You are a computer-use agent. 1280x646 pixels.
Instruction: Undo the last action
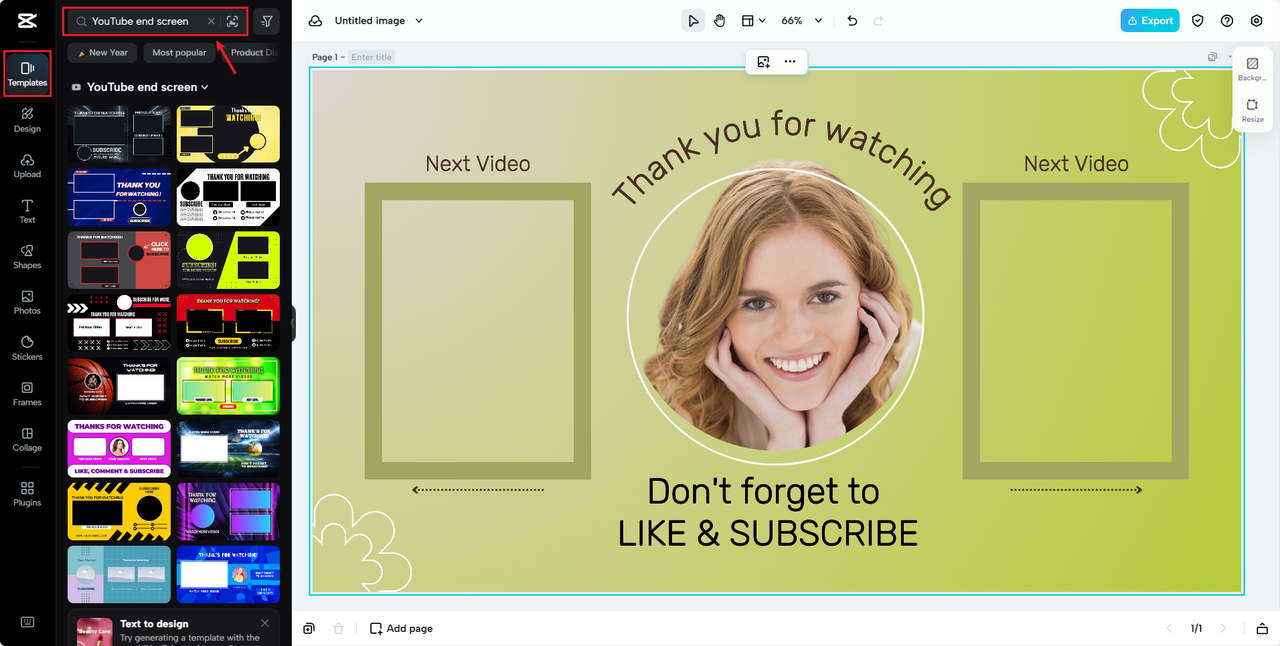point(852,20)
